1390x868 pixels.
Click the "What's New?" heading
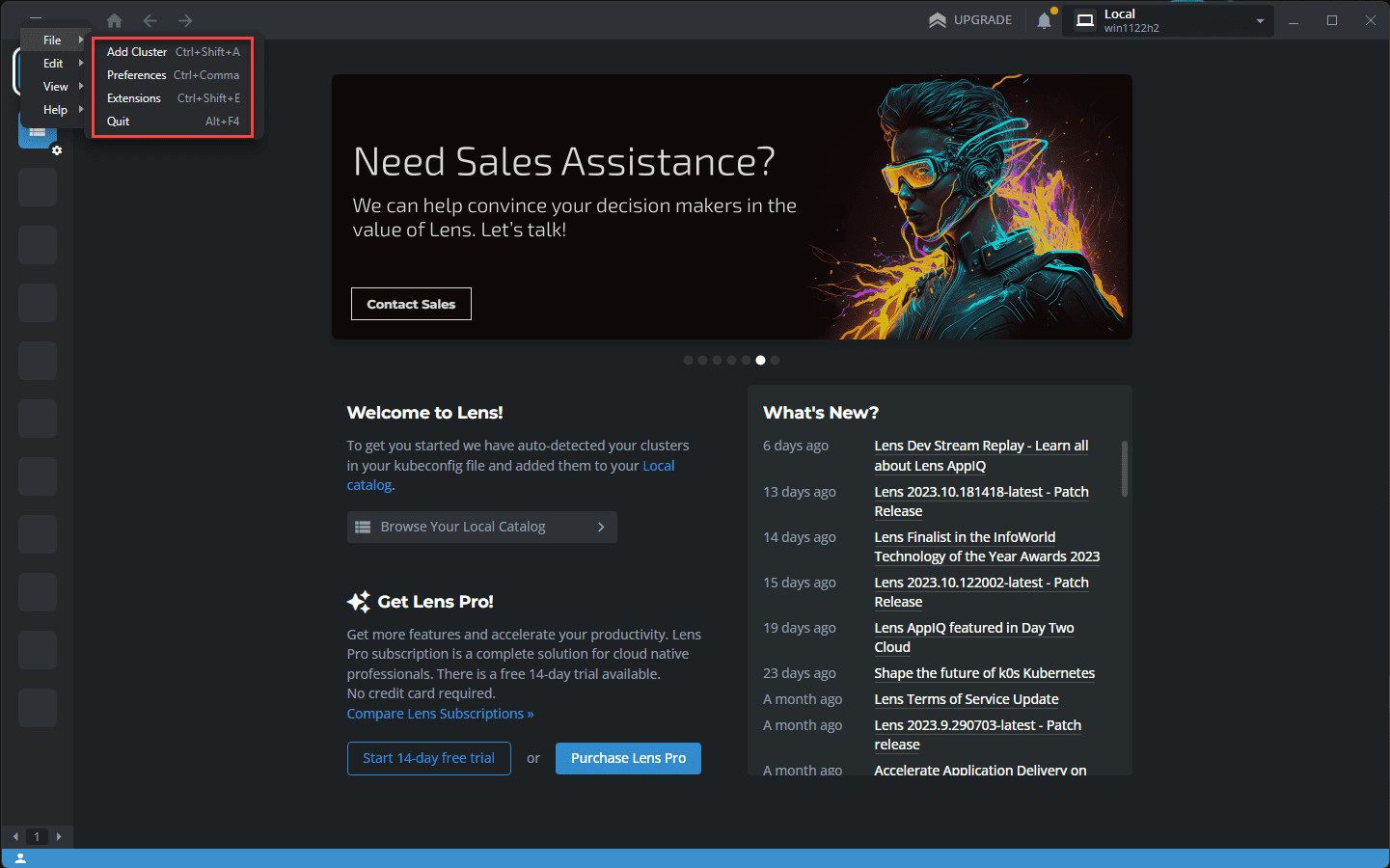[x=821, y=413]
